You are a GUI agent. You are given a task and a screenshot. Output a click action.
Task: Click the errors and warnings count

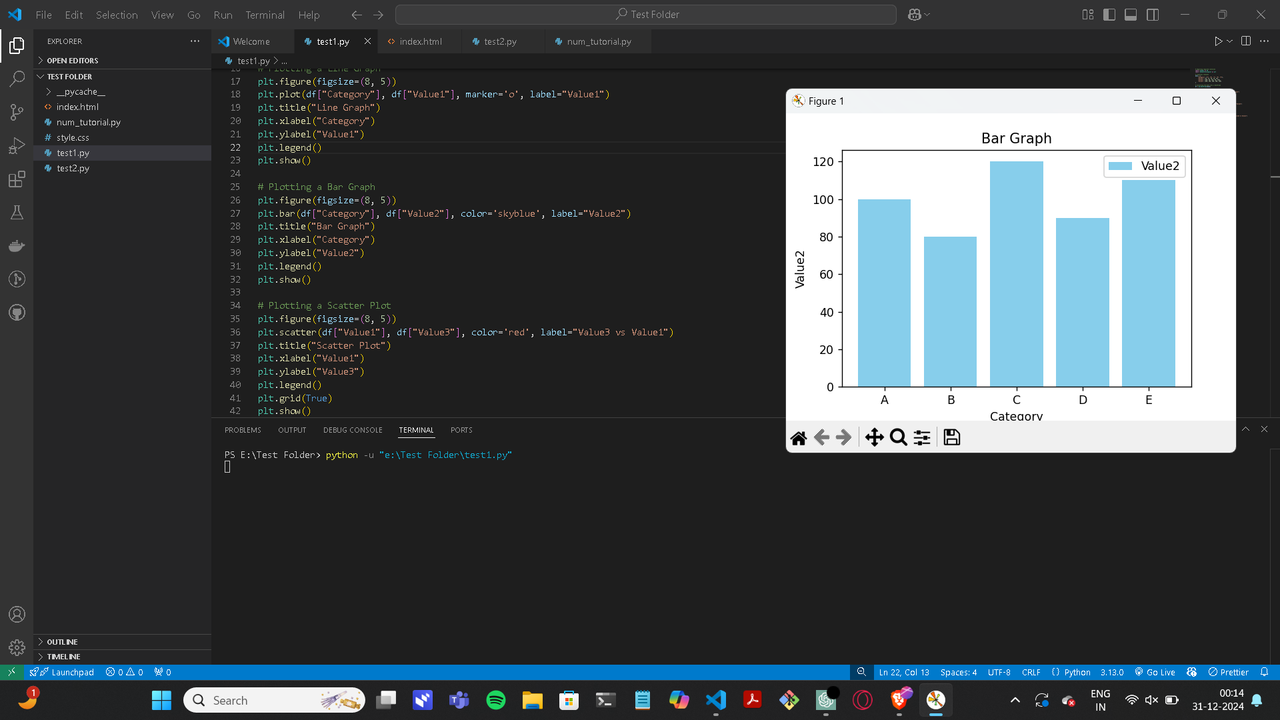point(125,672)
